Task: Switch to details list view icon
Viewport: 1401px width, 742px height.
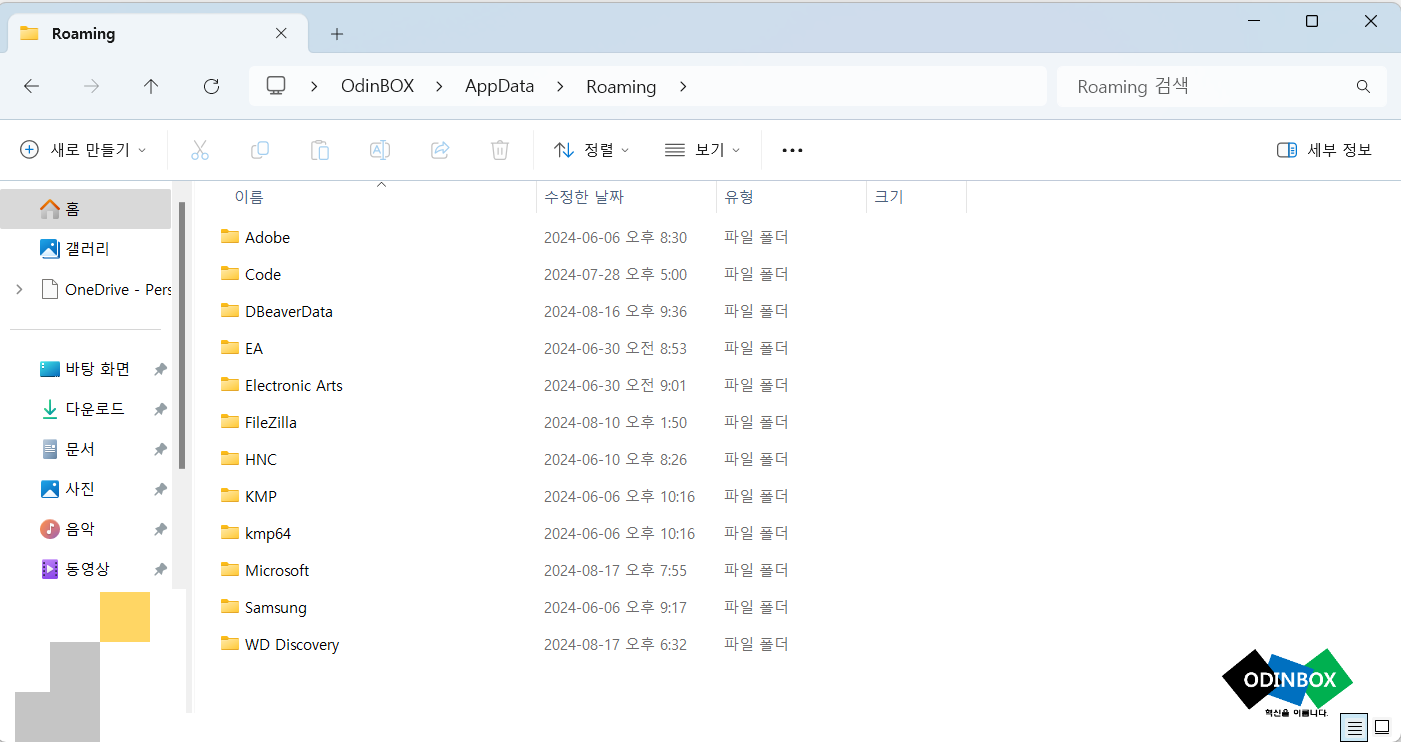Action: tap(1355, 727)
